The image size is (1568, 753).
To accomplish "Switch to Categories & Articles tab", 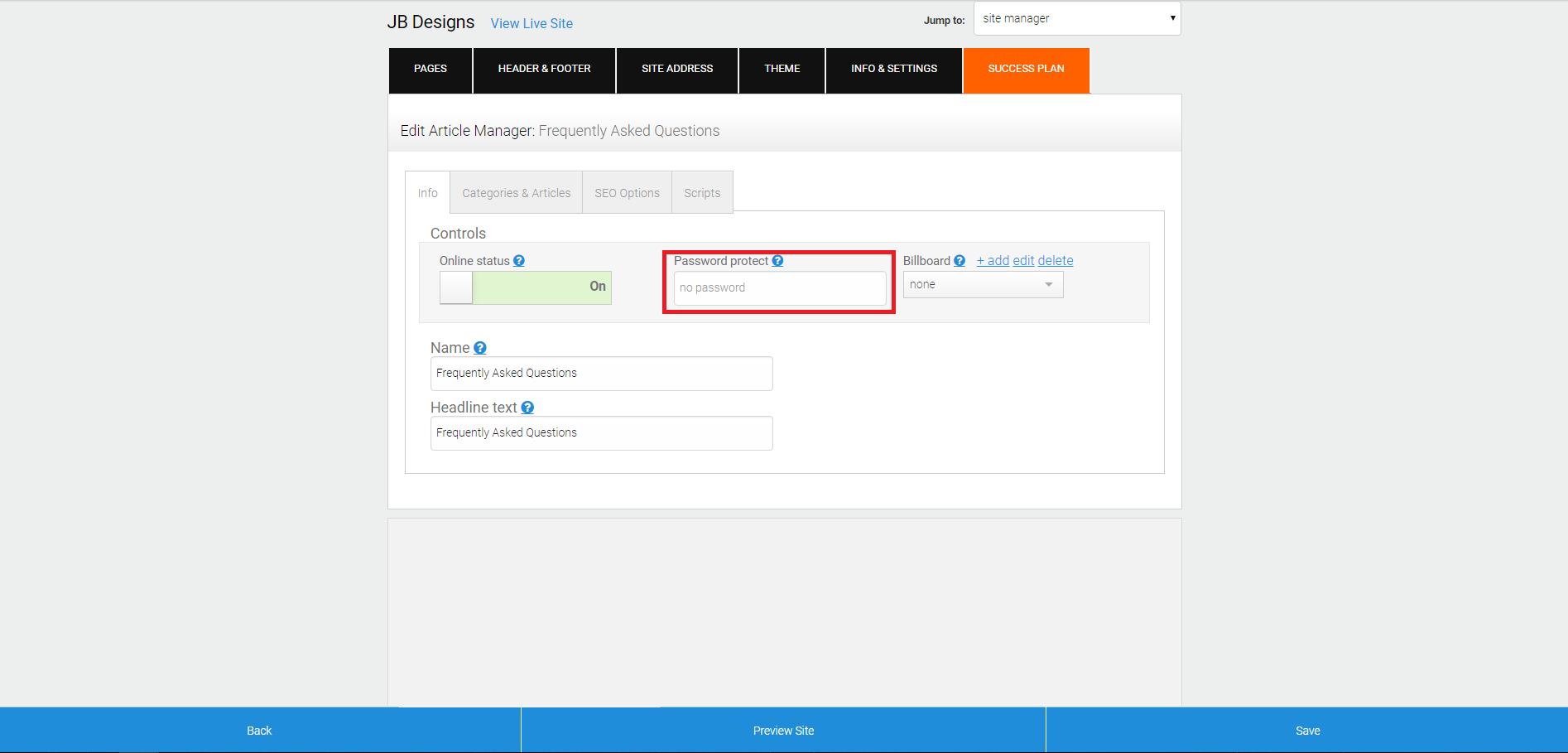I will tap(517, 193).
